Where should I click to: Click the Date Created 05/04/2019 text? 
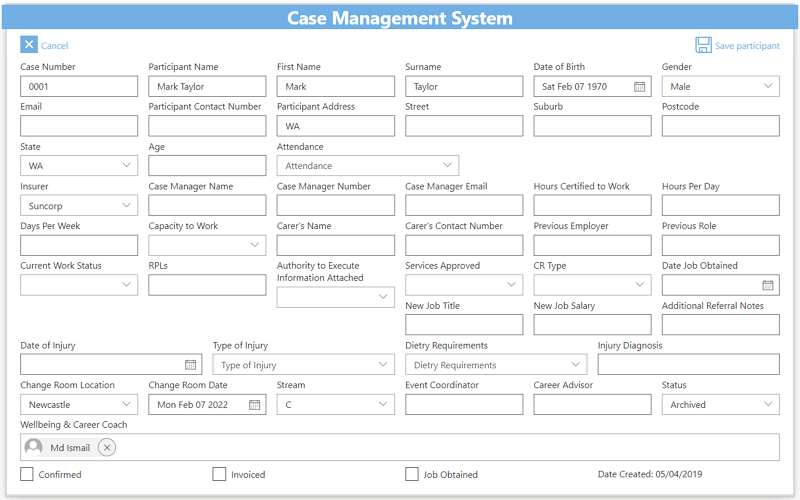click(650, 474)
